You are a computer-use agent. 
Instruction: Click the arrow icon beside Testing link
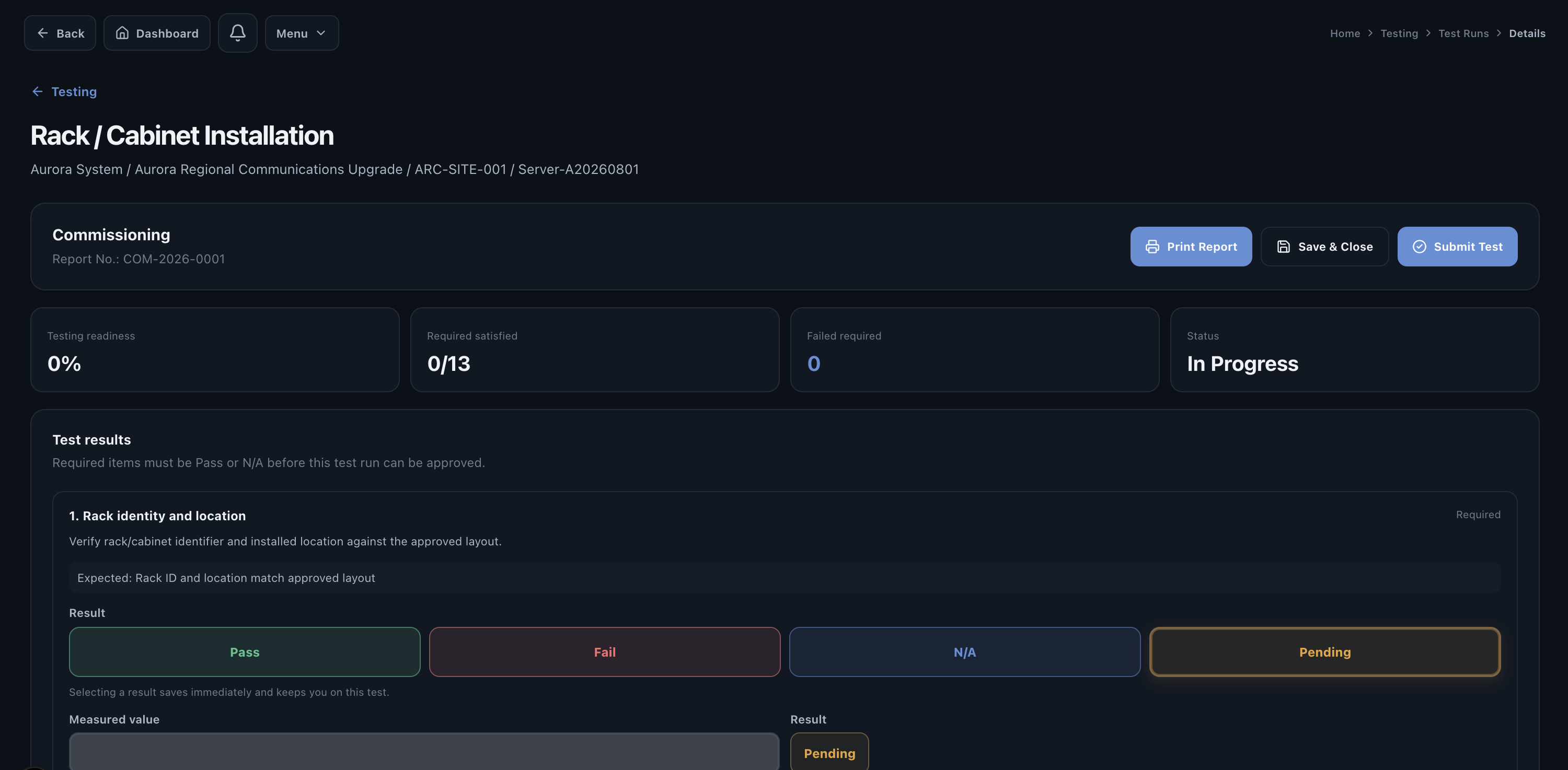[38, 91]
